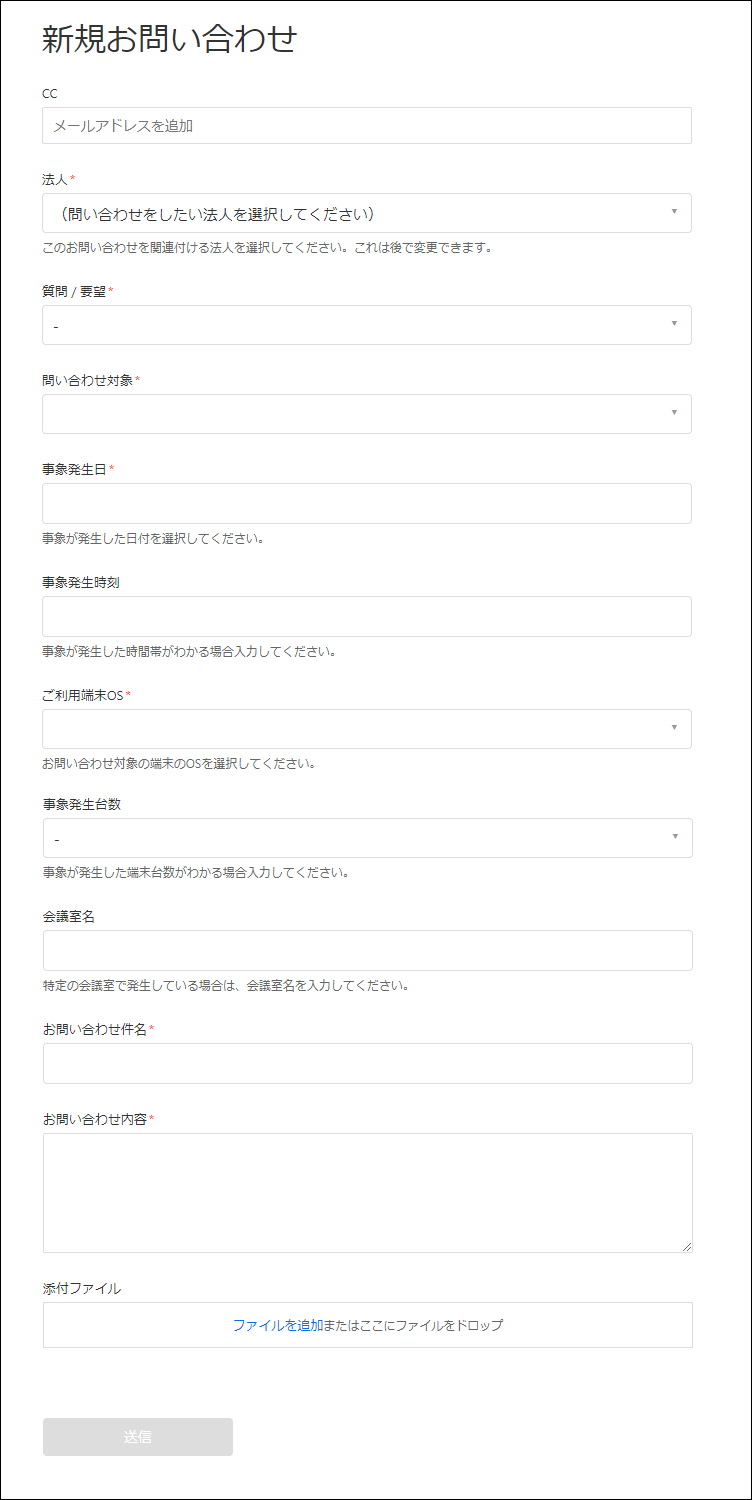The height and width of the screenshot is (1500, 752).
Task: Click the お問い合わせ件名 field
Action: click(x=367, y=1063)
